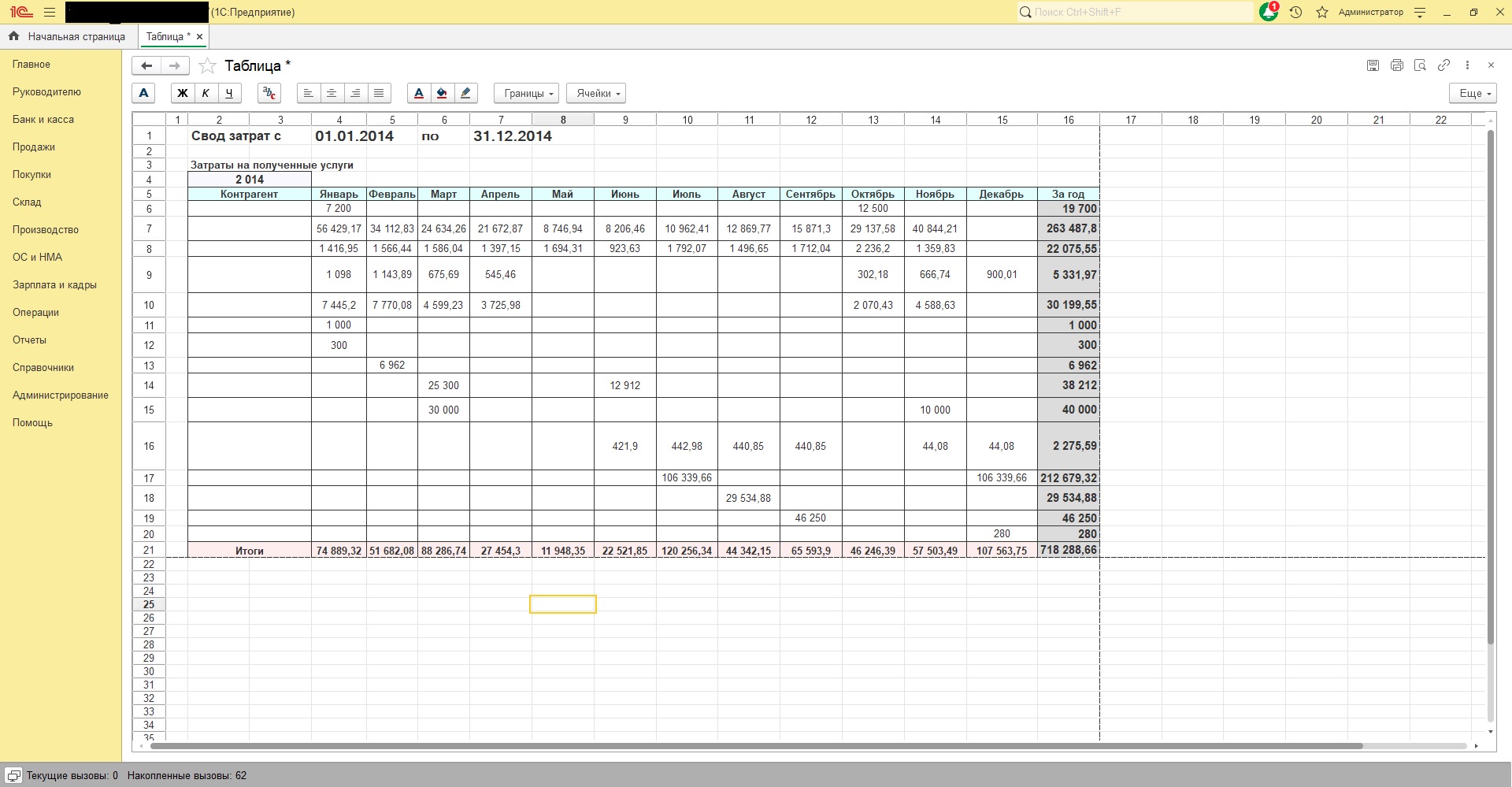The image size is (1512, 787).
Task: Open the Зарплата и кадры section
Action: pyautogui.click(x=54, y=285)
